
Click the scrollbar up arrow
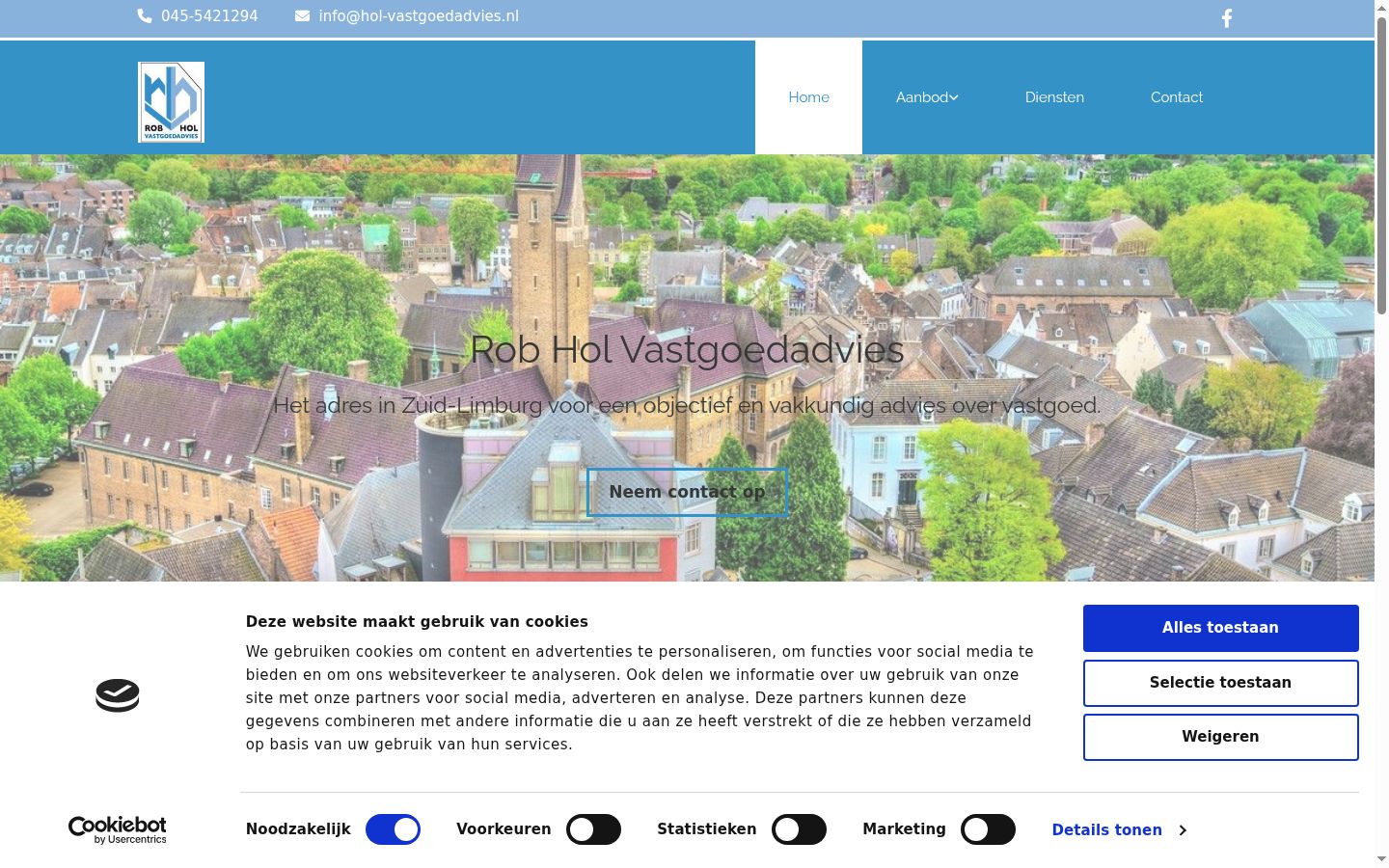coord(1381,8)
